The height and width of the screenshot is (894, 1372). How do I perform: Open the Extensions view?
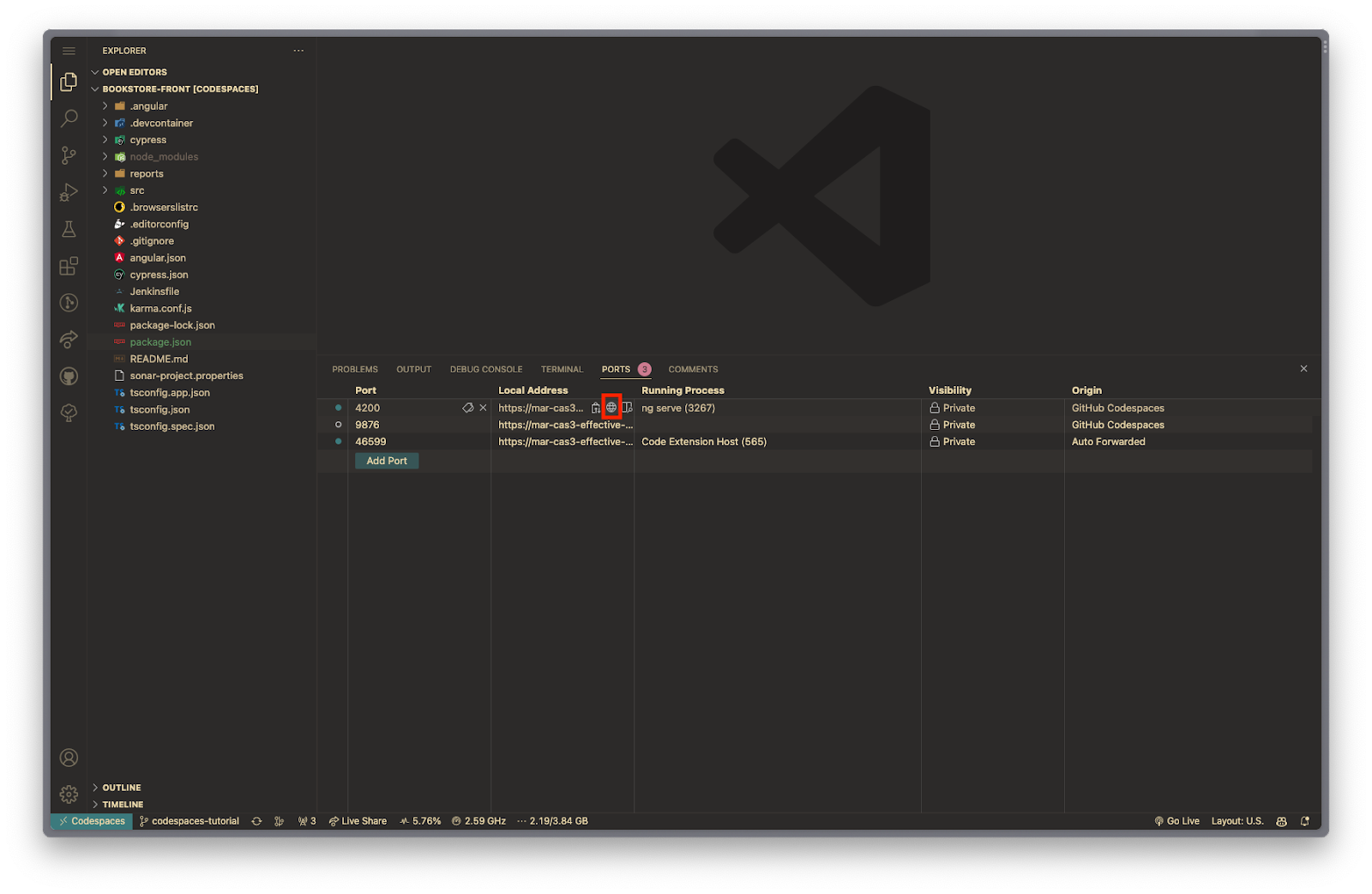[x=69, y=266]
